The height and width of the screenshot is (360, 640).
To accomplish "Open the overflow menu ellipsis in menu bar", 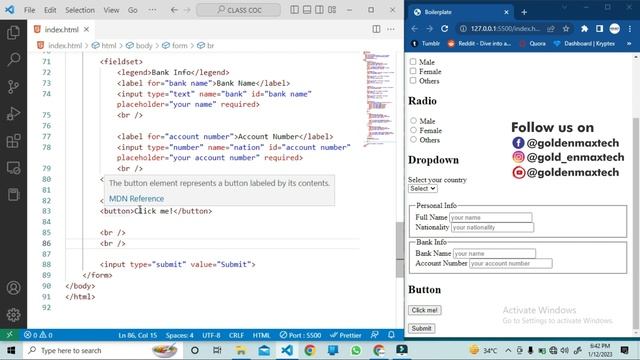I will click(x=152, y=10).
